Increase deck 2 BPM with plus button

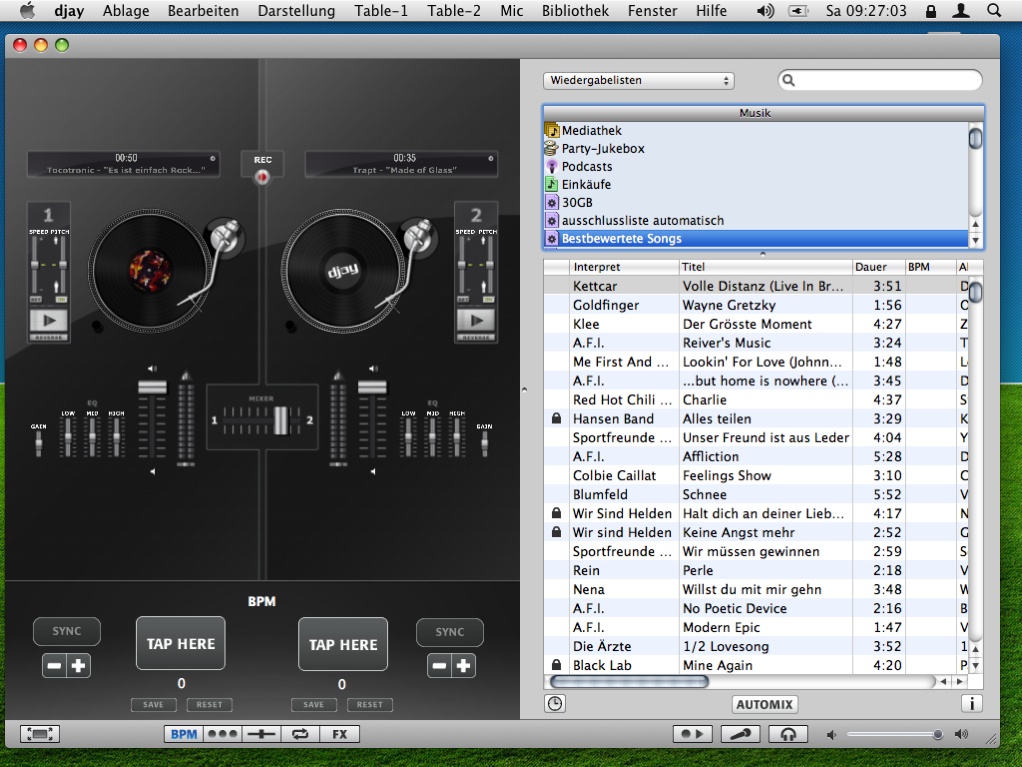point(463,665)
